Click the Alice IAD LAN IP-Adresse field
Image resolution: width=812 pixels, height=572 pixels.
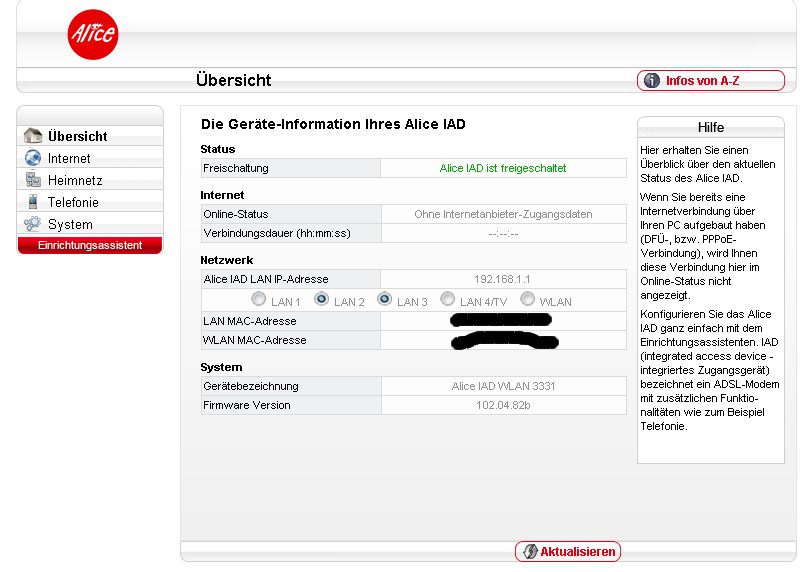(504, 279)
